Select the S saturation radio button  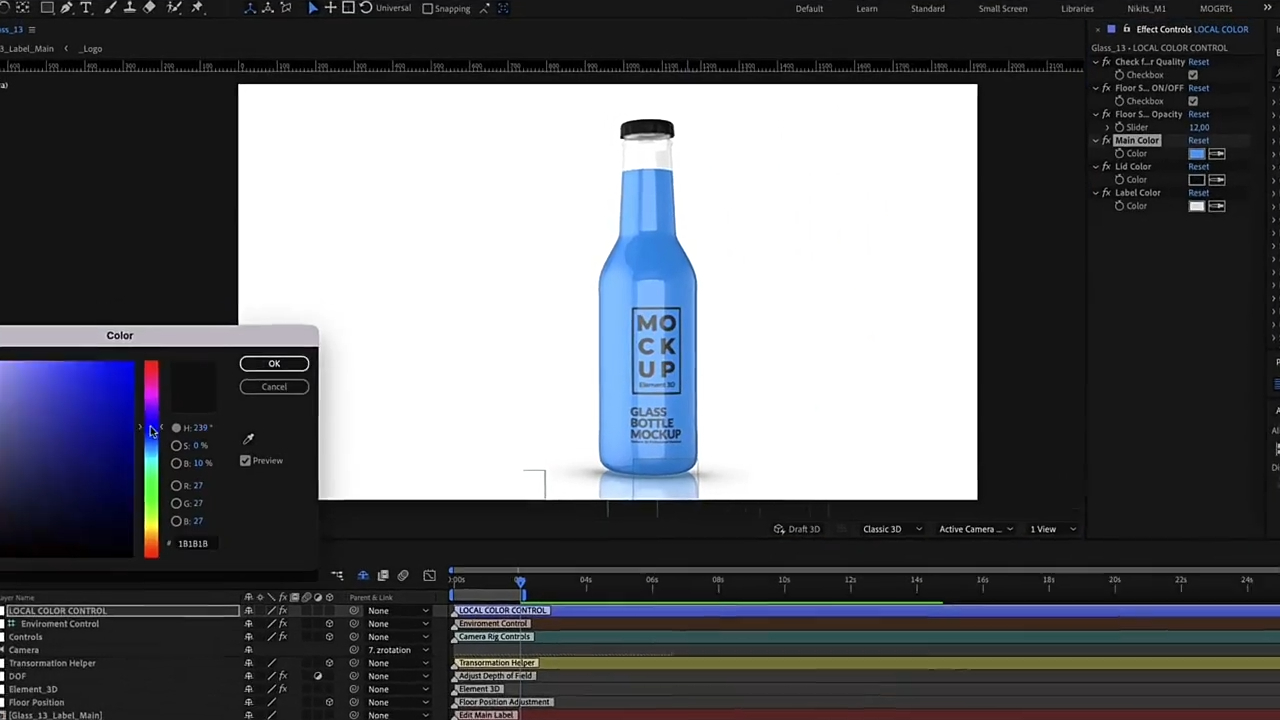point(176,446)
